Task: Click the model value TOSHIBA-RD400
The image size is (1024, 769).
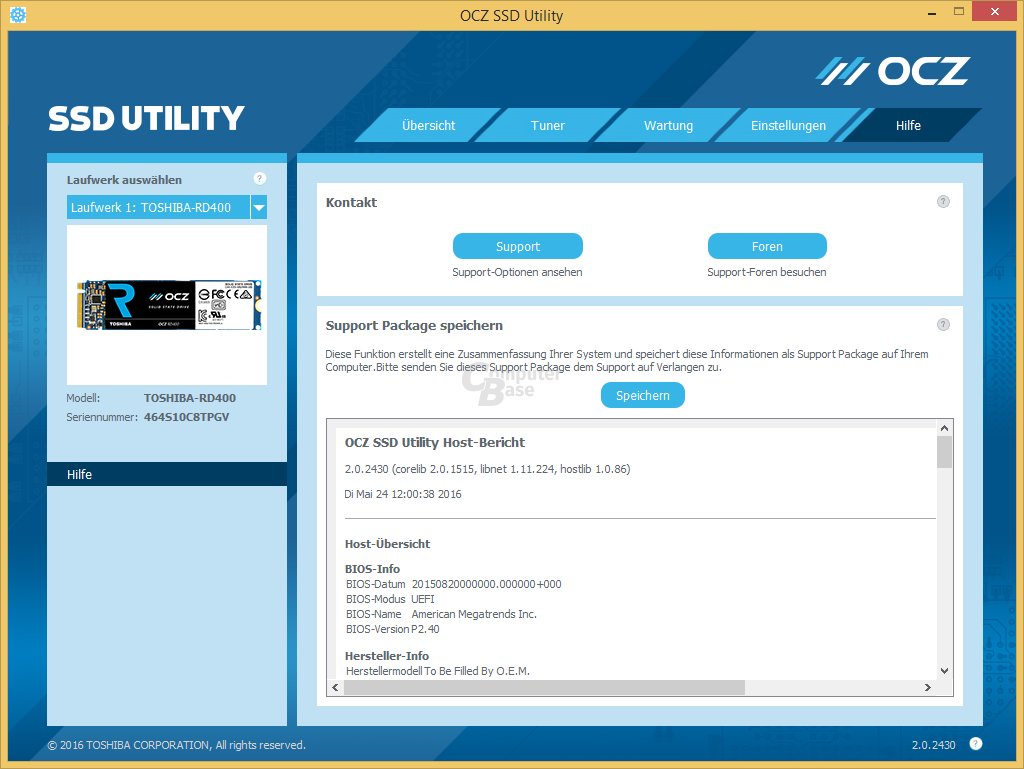Action: (x=190, y=398)
